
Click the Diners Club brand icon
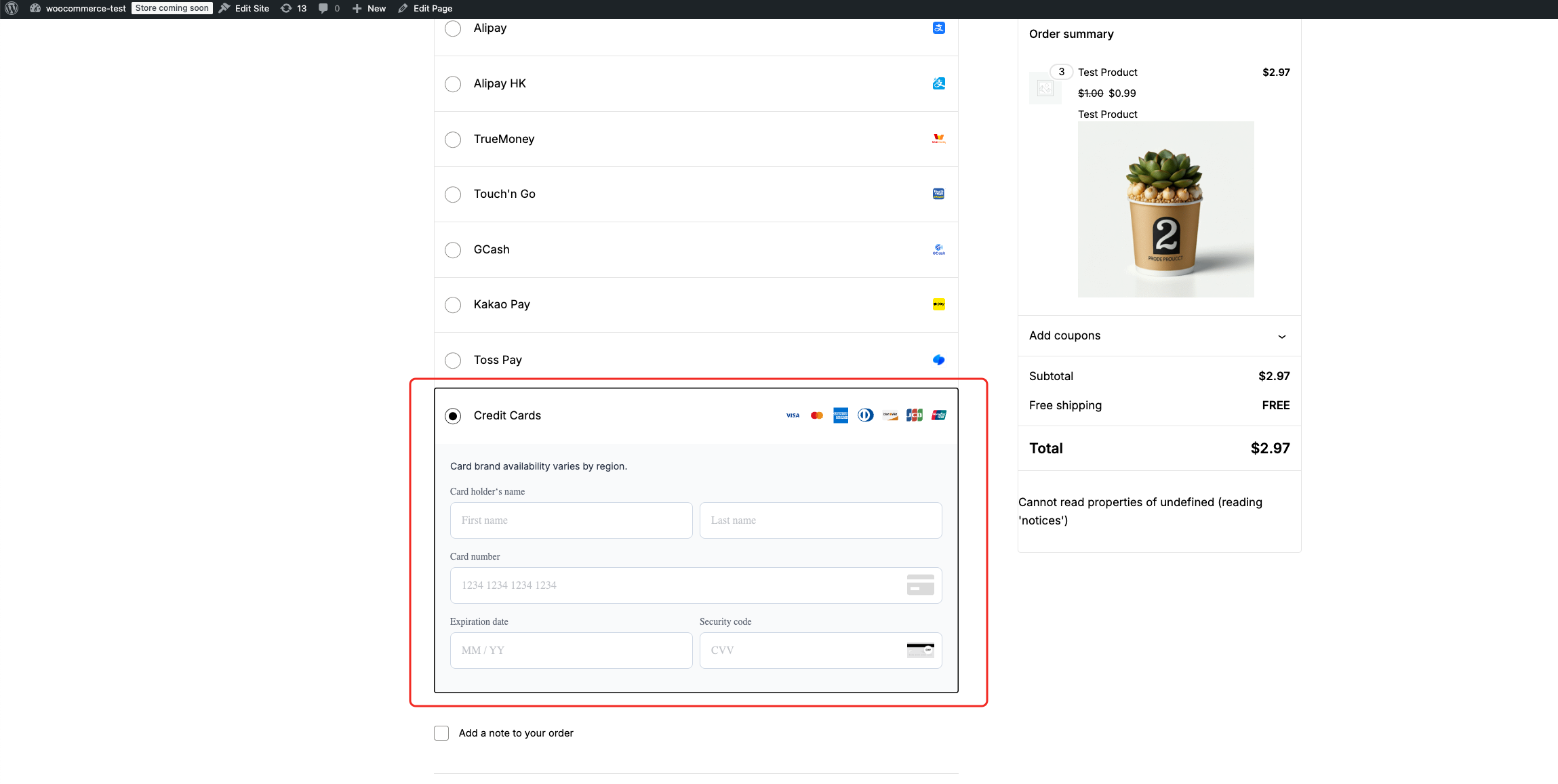(x=866, y=415)
